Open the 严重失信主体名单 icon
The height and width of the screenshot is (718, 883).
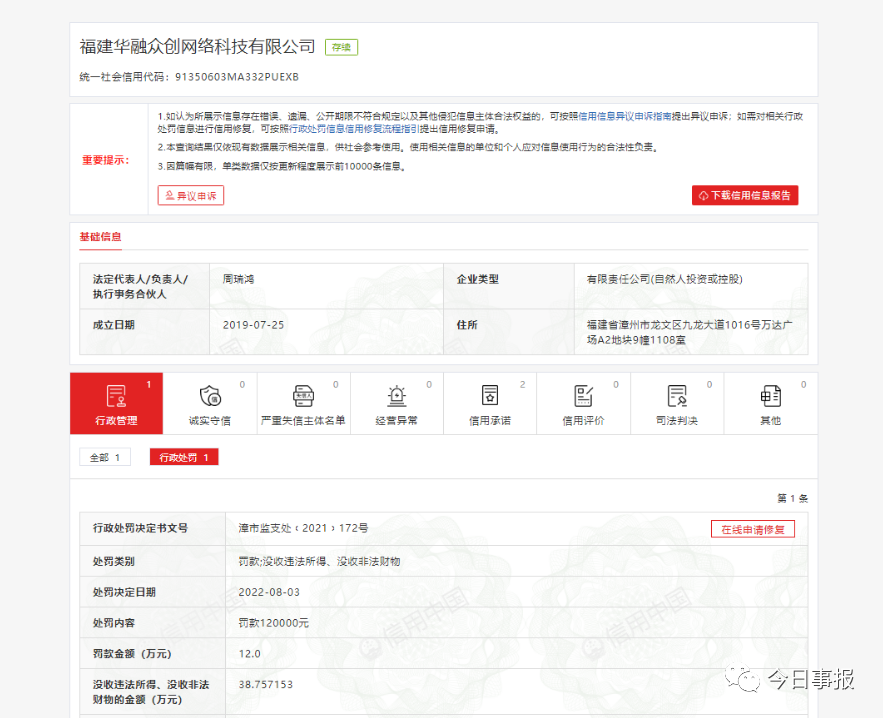pyautogui.click(x=303, y=396)
